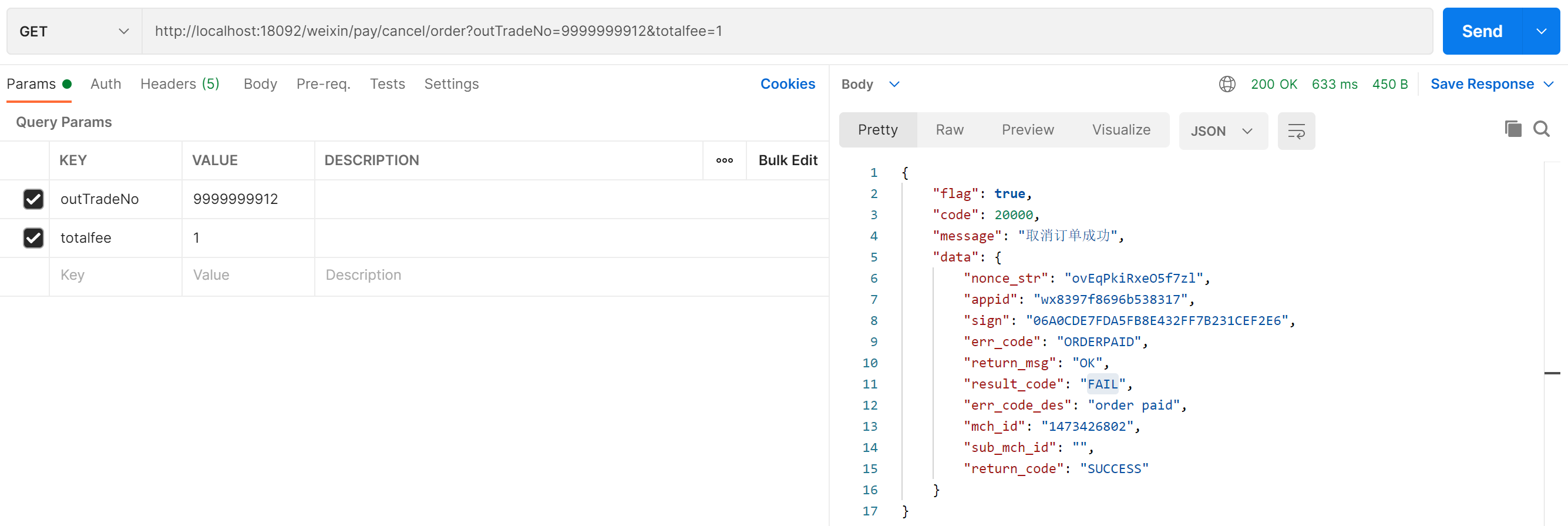Click the 9999999912 value cell
Screen dimensions: 1568x526
(x=248, y=199)
